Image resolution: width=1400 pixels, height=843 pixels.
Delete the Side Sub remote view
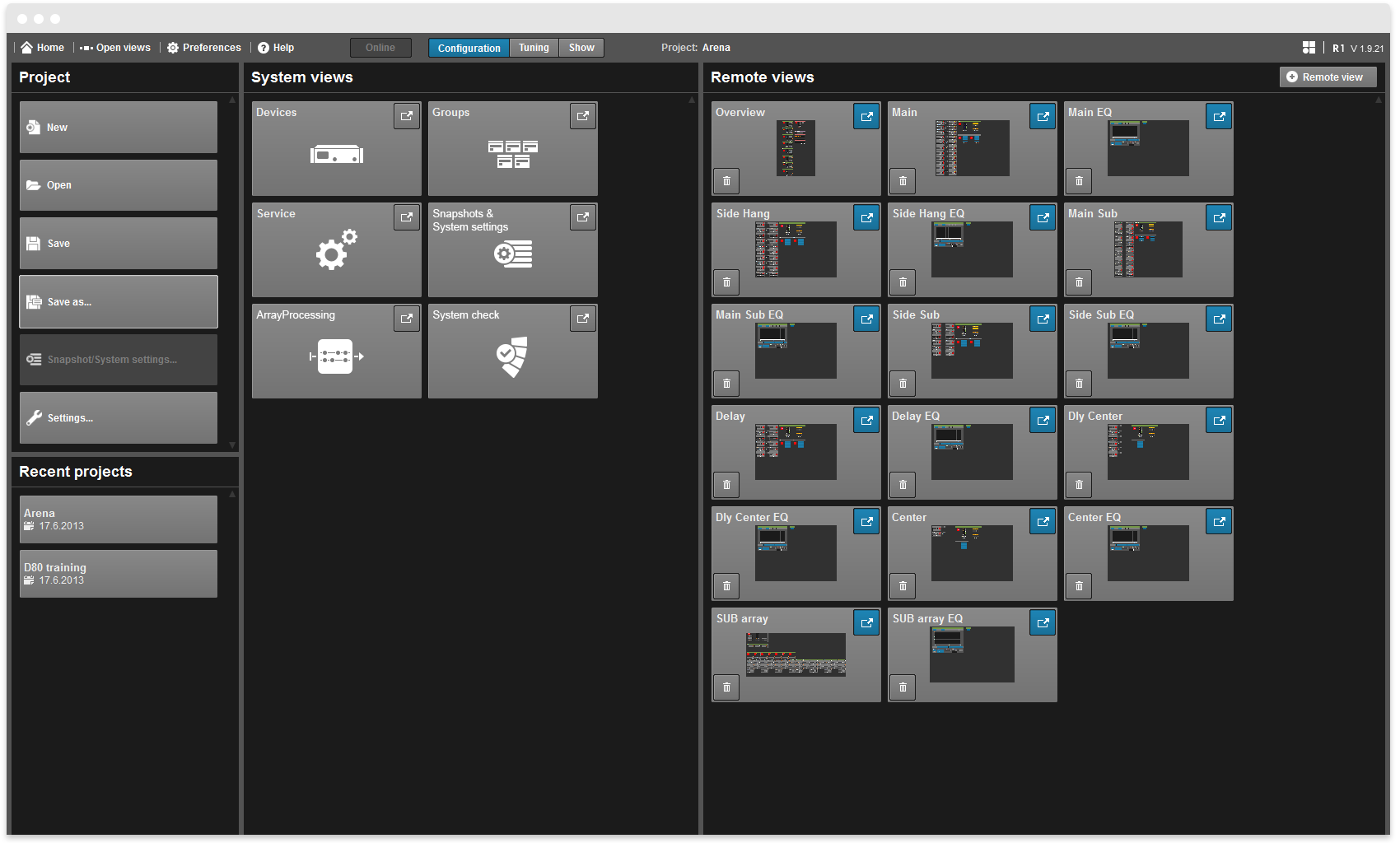903,384
